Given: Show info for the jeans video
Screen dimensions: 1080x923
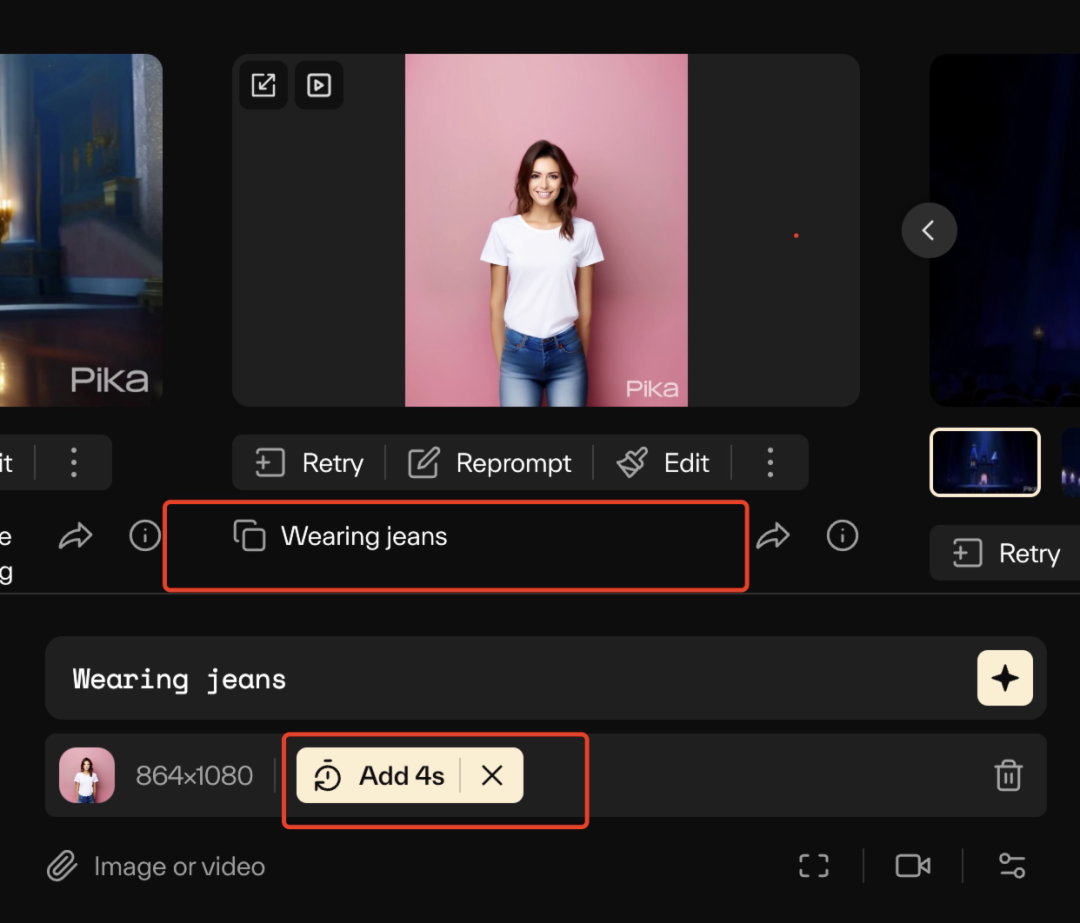Looking at the screenshot, I should (x=842, y=537).
